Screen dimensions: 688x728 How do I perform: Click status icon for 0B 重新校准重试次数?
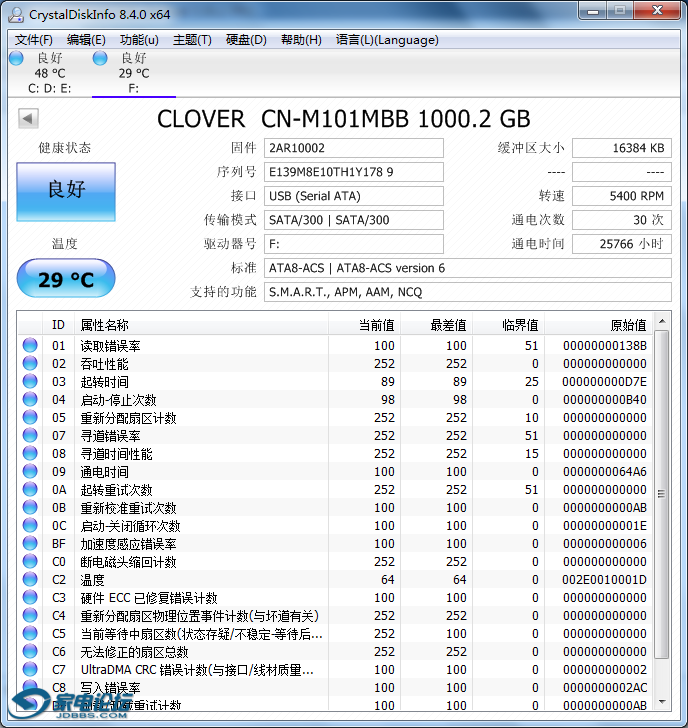[x=30, y=507]
